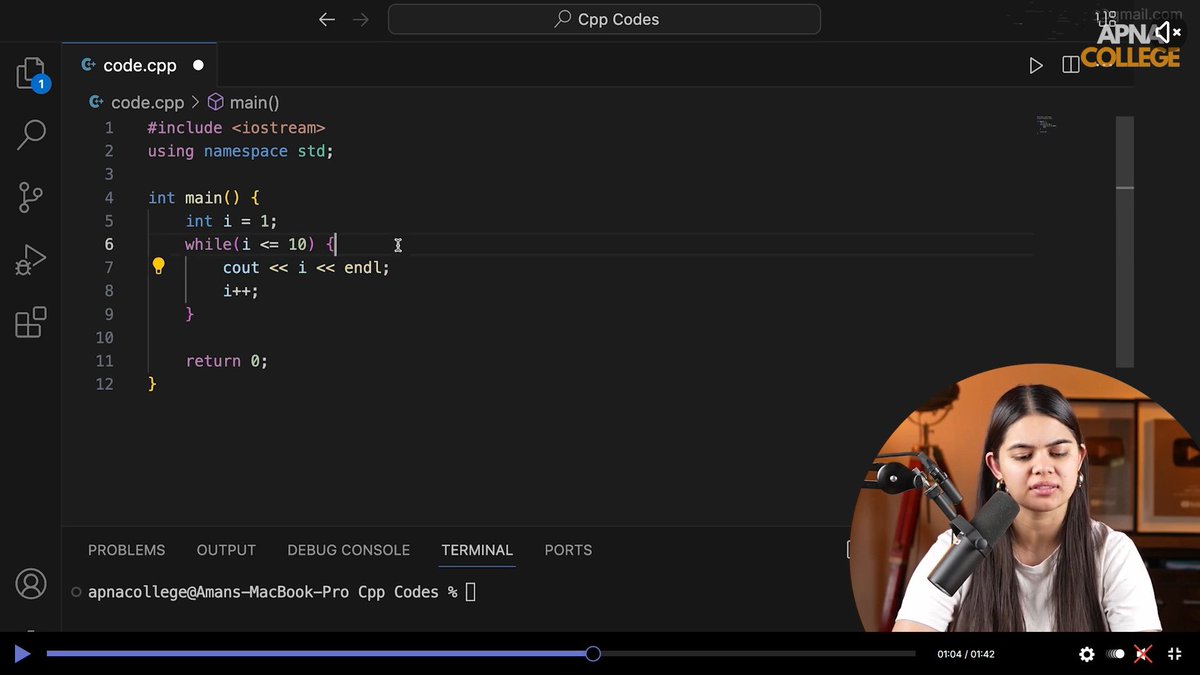Click 'while(i <= 10) {' on line 6
The height and width of the screenshot is (675, 1200).
coord(261,244)
